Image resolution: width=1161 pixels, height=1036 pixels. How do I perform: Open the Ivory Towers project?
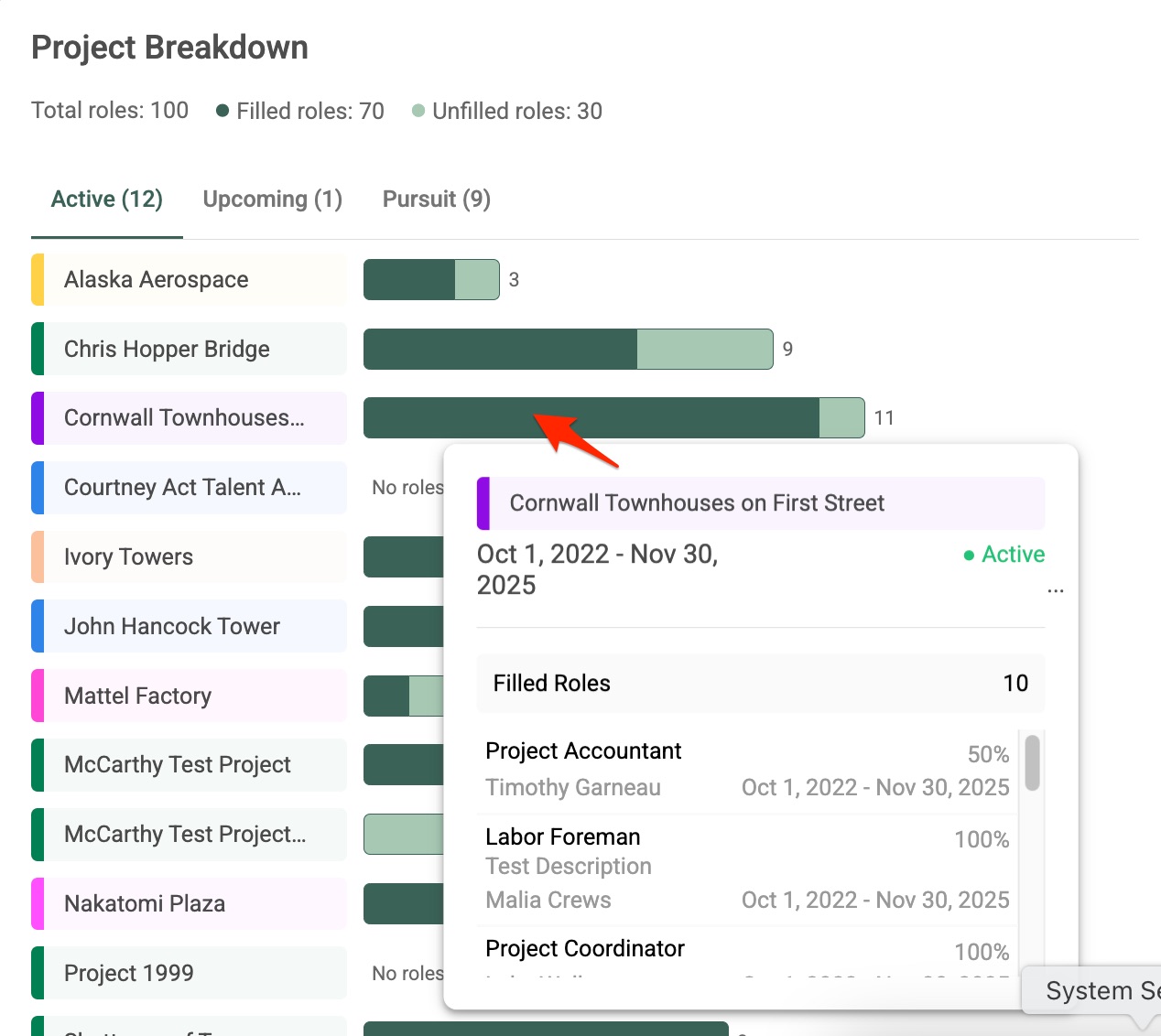coord(128,557)
